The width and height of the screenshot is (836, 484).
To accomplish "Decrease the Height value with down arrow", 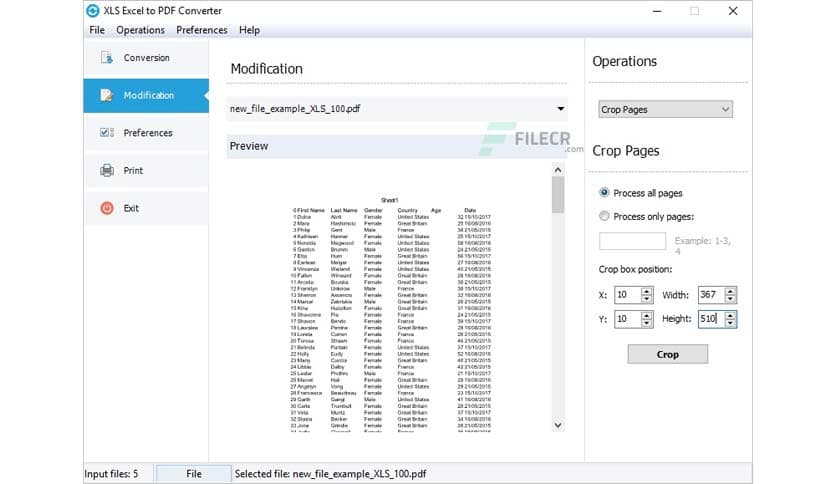I will pyautogui.click(x=730, y=323).
